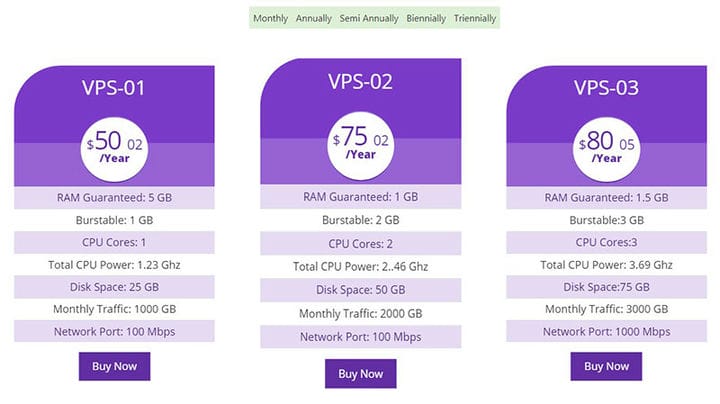Purchase VPS-03 with Buy Now button
The height and width of the screenshot is (404, 720).
coord(606,366)
